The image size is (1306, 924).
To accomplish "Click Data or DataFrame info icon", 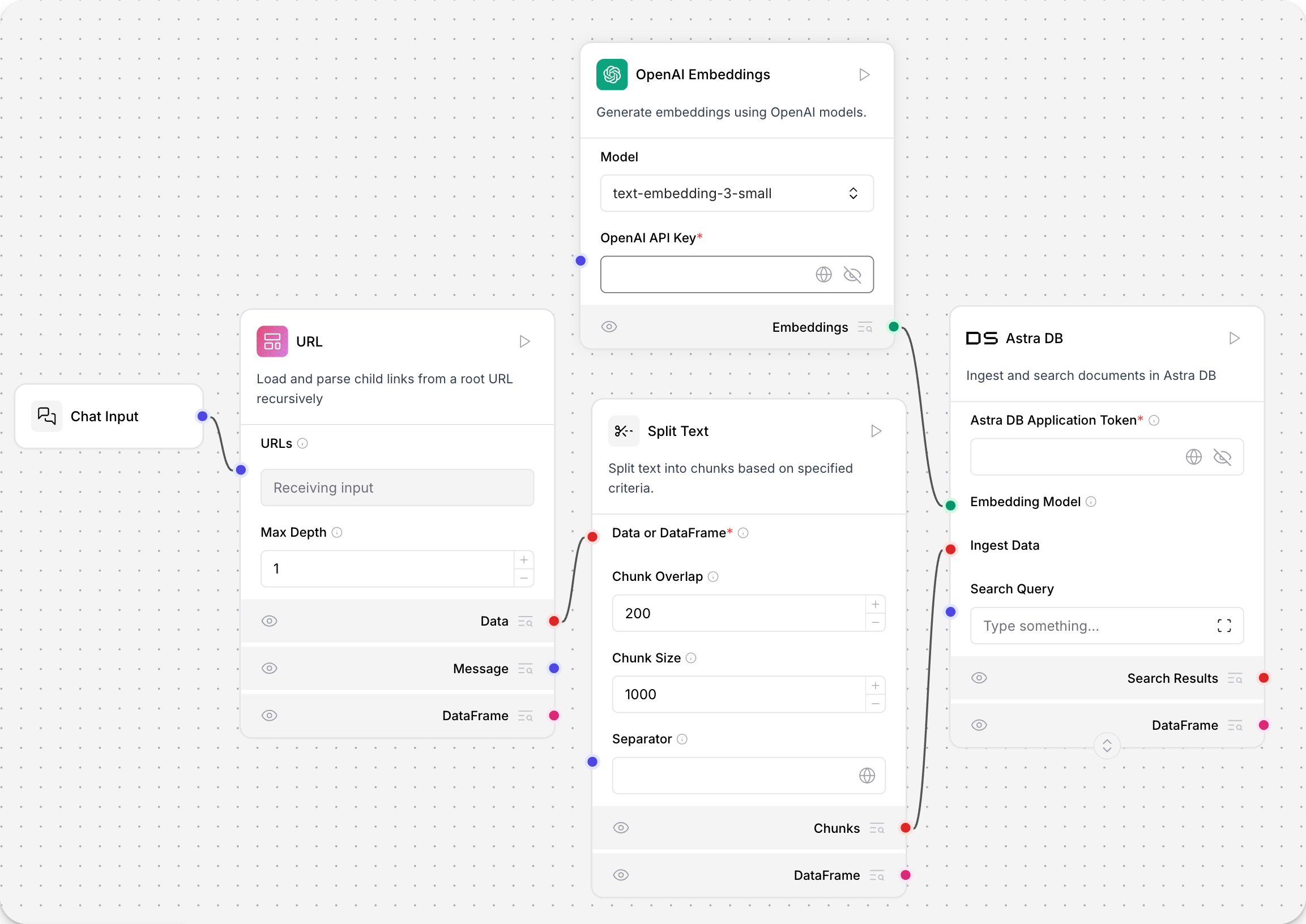I will [x=743, y=533].
